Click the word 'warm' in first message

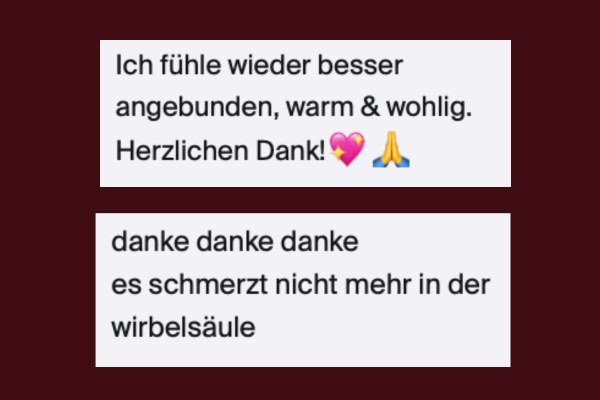click(x=320, y=108)
